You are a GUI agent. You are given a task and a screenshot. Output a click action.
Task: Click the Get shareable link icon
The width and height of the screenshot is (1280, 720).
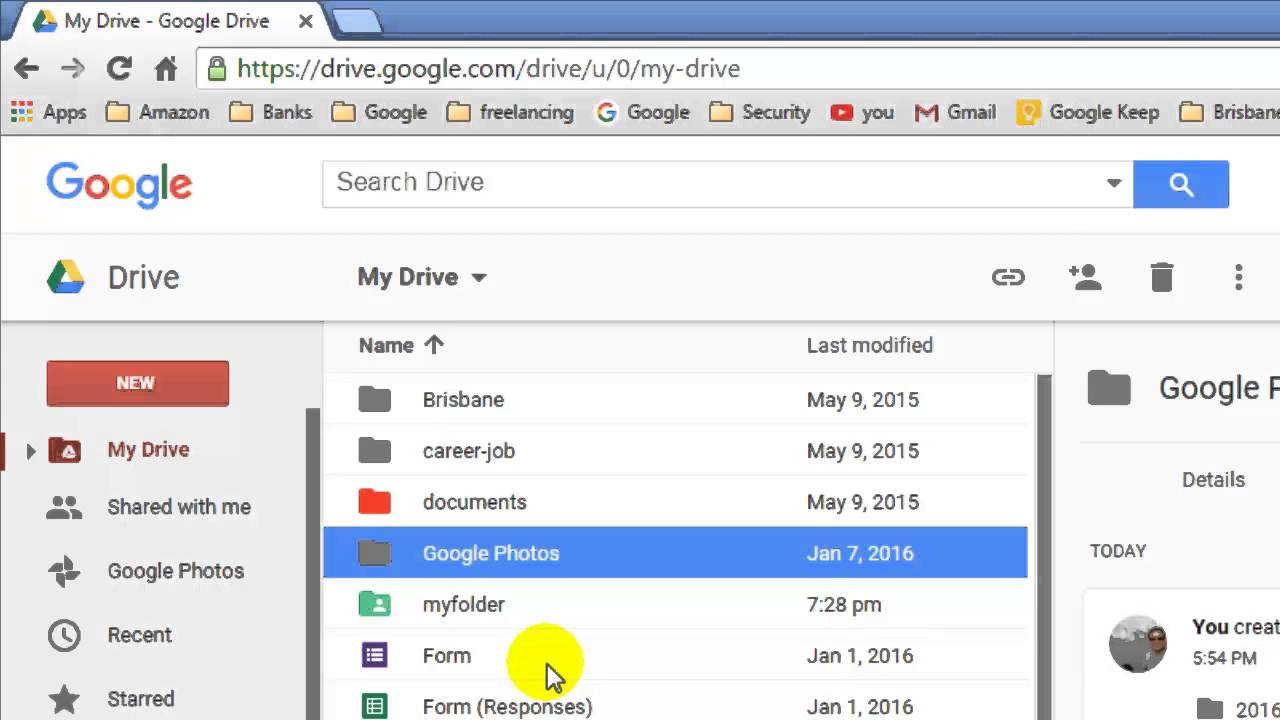point(1008,277)
